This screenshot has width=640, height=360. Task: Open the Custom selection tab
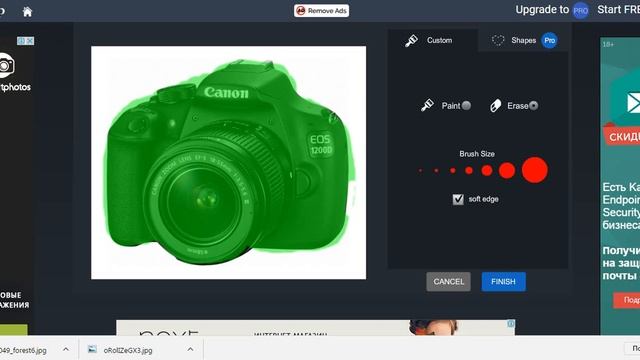pyautogui.click(x=433, y=40)
